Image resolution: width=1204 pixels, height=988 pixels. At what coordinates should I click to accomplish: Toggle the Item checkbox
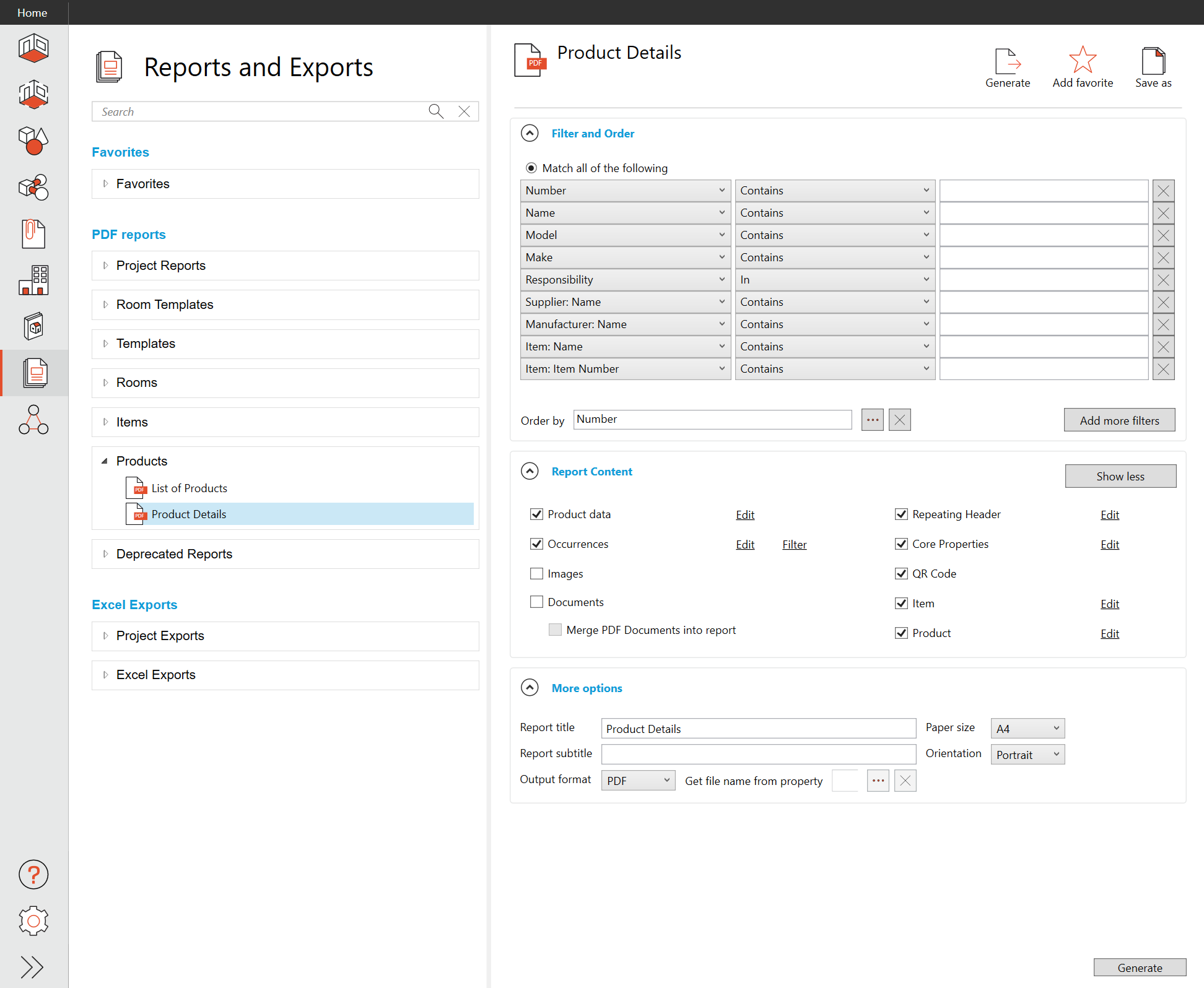pos(901,603)
